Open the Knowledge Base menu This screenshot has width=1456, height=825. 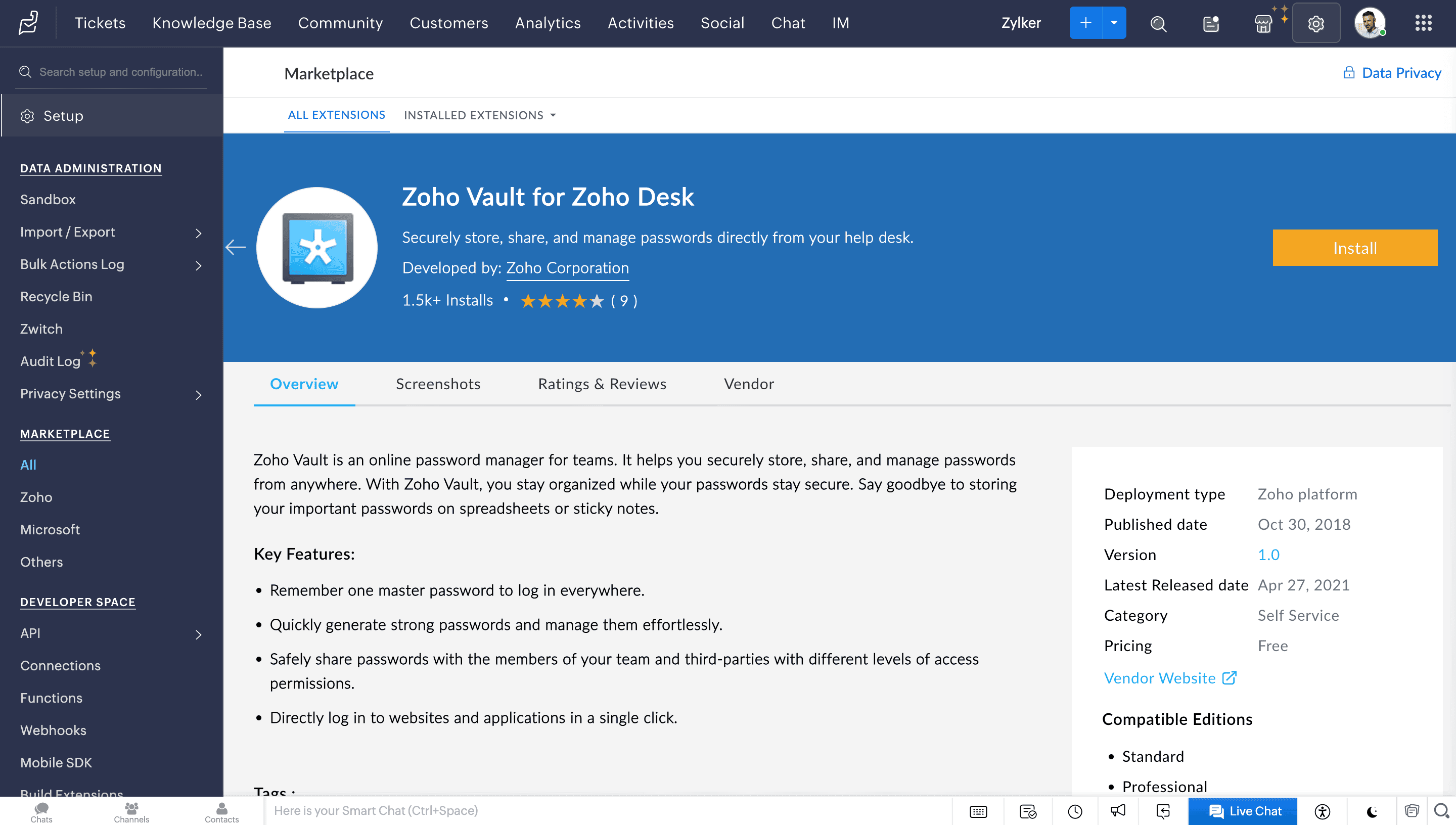211,23
